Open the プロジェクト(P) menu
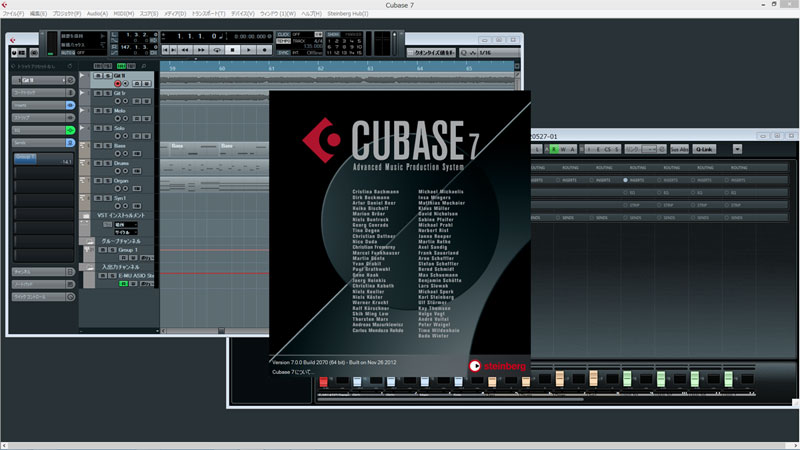Viewport: 800px width, 450px height. pos(67,14)
